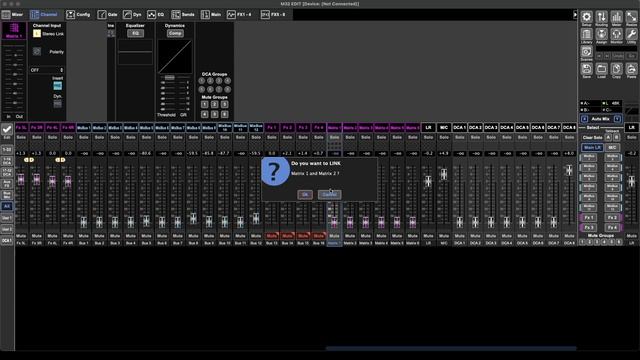Click the Save disk icon

pos(587,69)
